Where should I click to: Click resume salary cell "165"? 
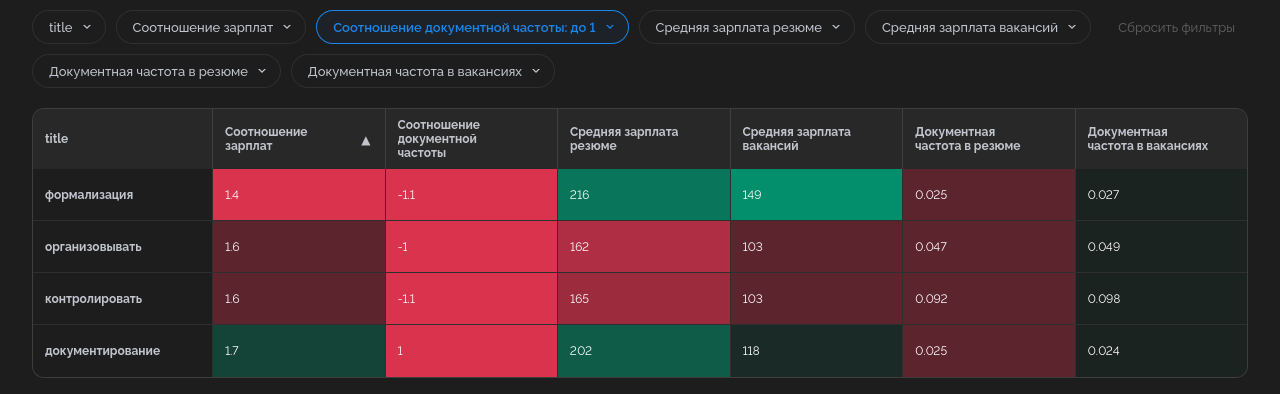click(x=644, y=299)
